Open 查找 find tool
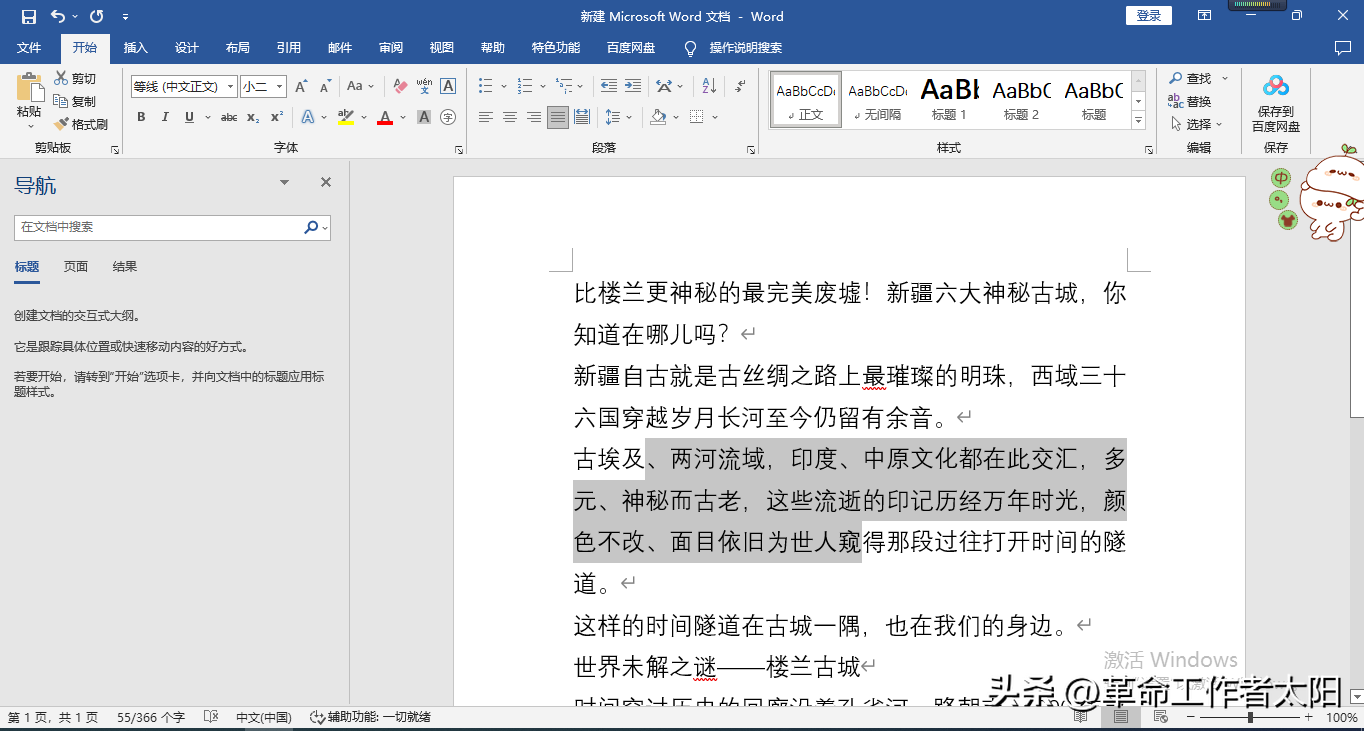This screenshot has height=731, width=1364. click(1190, 78)
